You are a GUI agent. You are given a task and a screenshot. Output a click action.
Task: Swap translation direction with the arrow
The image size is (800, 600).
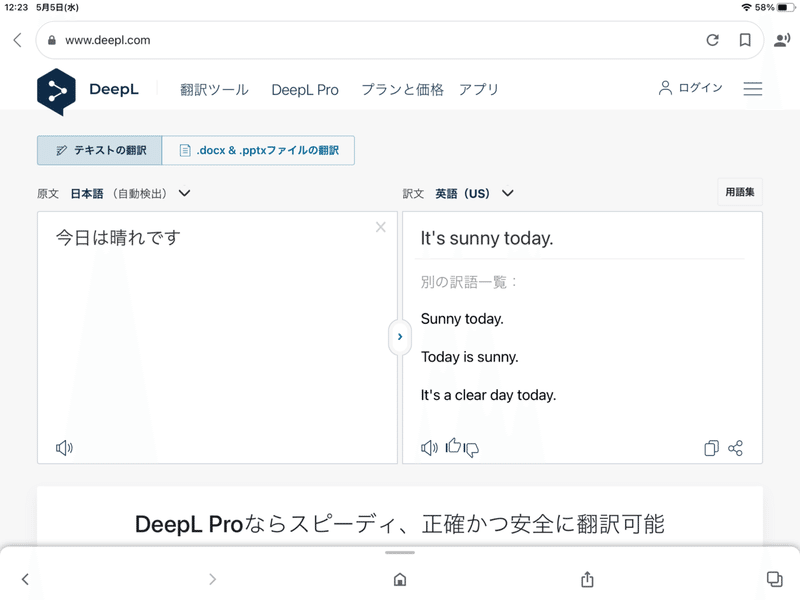pyautogui.click(x=400, y=337)
